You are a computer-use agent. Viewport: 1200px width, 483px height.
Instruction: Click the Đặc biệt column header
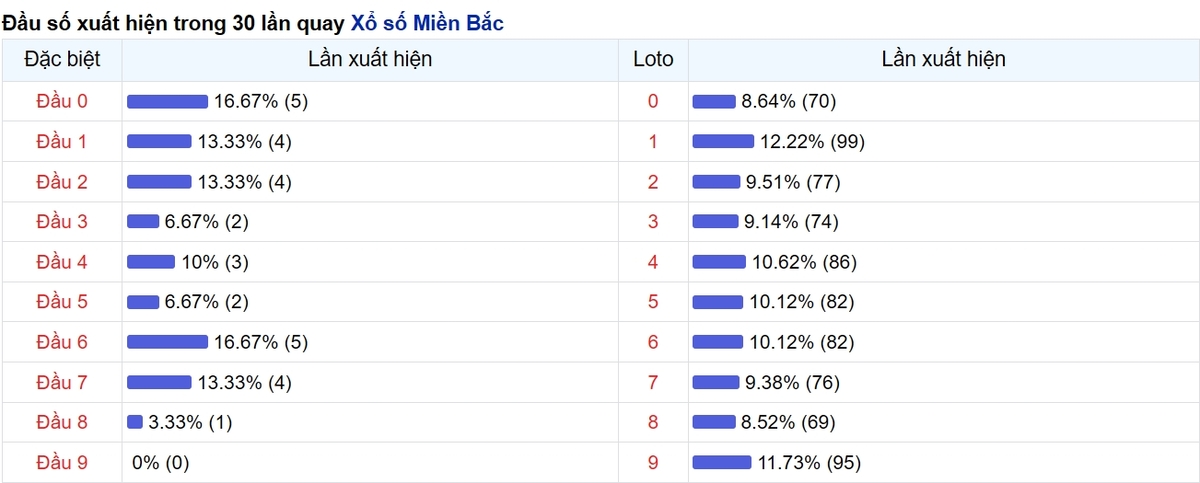pyautogui.click(x=62, y=59)
